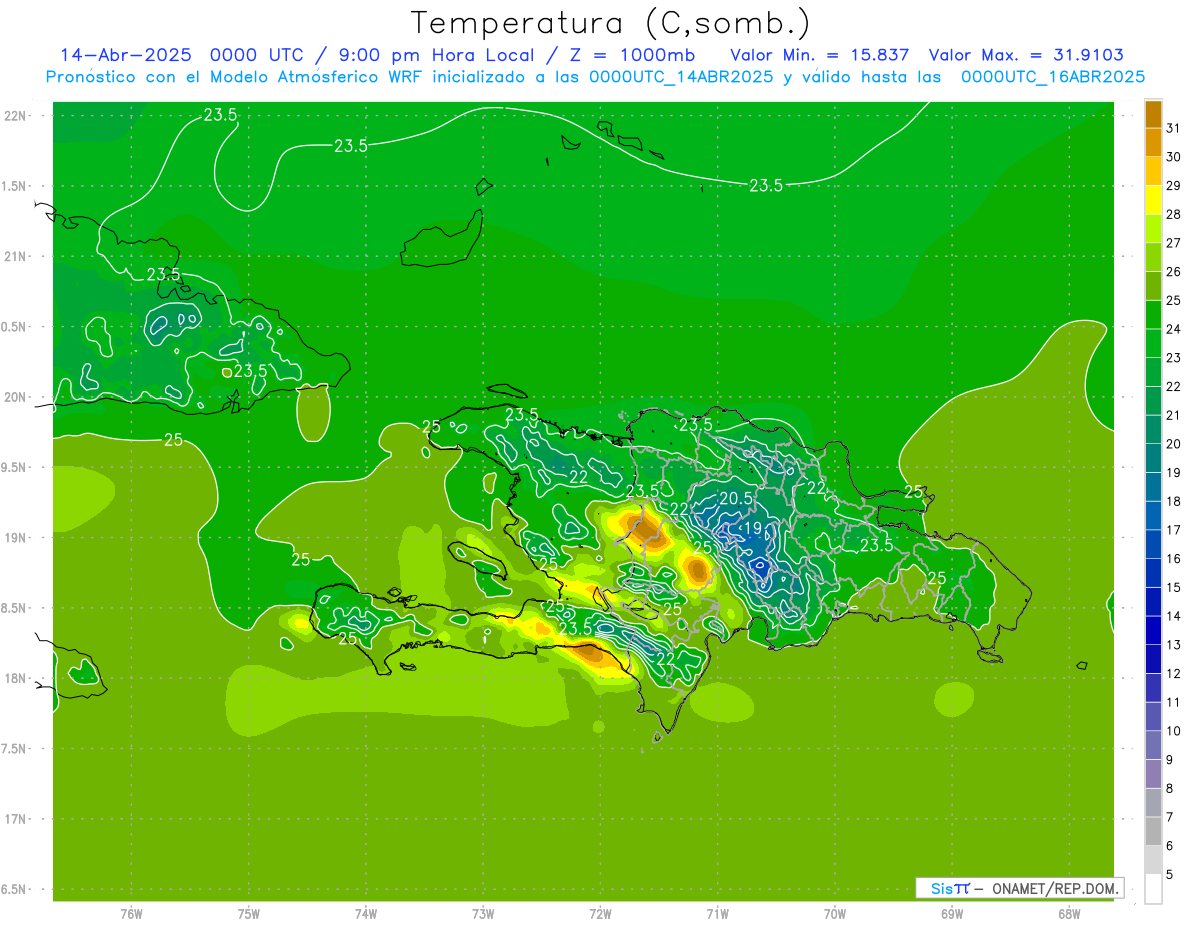The image size is (1200, 927).
Task: Click the '73W' longitude axis label
Action: (x=483, y=914)
